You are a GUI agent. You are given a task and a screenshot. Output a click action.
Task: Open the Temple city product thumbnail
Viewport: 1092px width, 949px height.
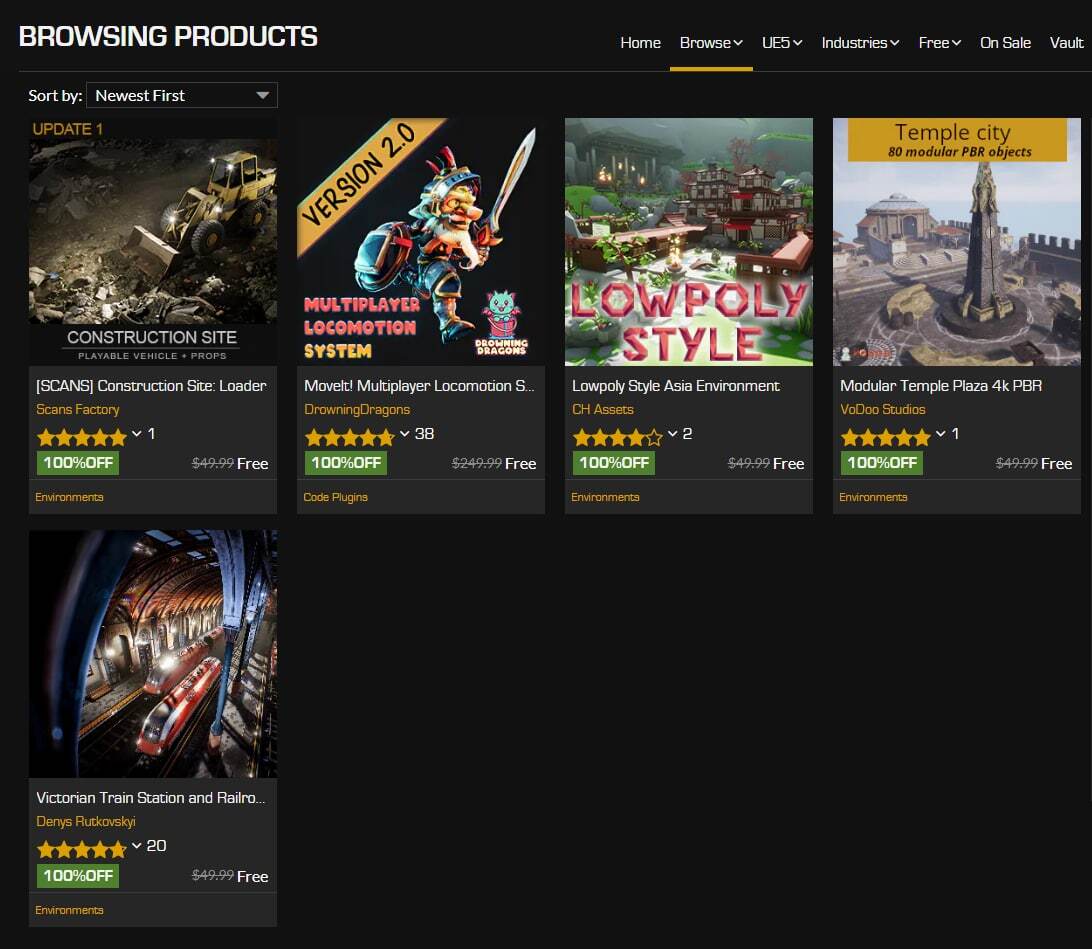(x=957, y=241)
